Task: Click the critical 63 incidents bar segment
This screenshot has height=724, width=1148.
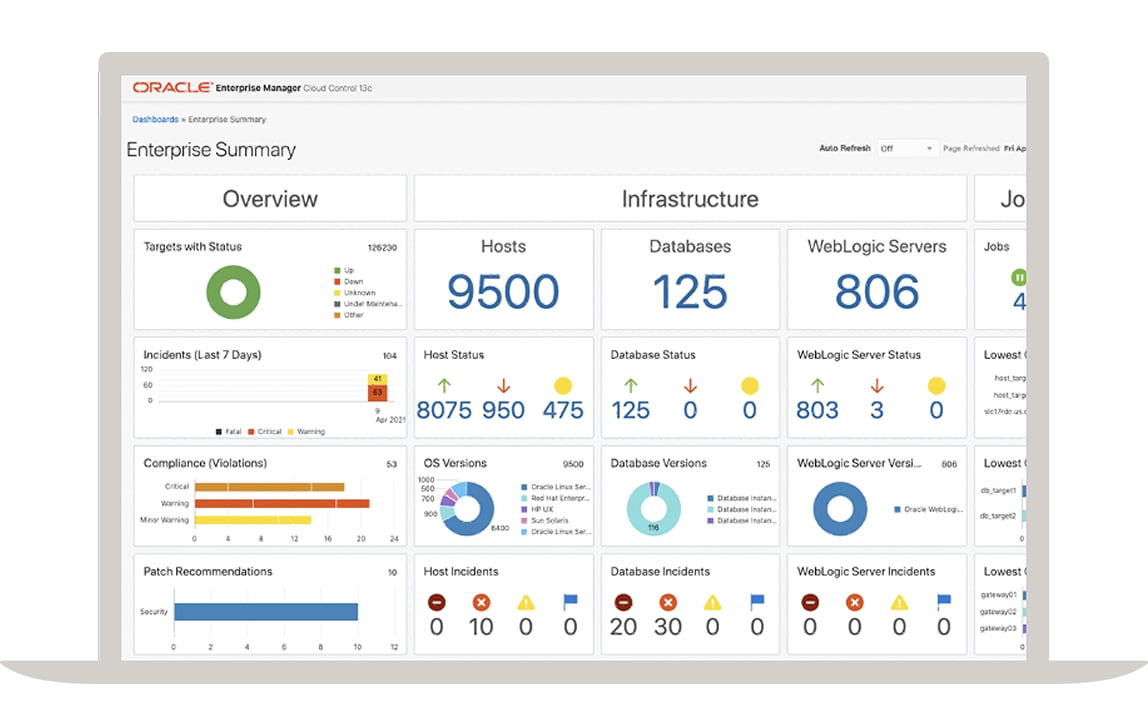Action: (x=377, y=392)
